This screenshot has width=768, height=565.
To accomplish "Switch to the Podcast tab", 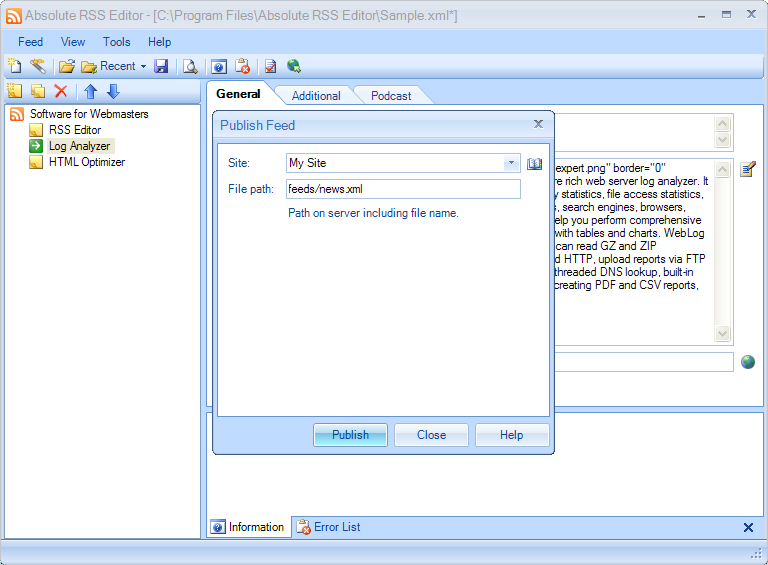I will click(x=391, y=96).
